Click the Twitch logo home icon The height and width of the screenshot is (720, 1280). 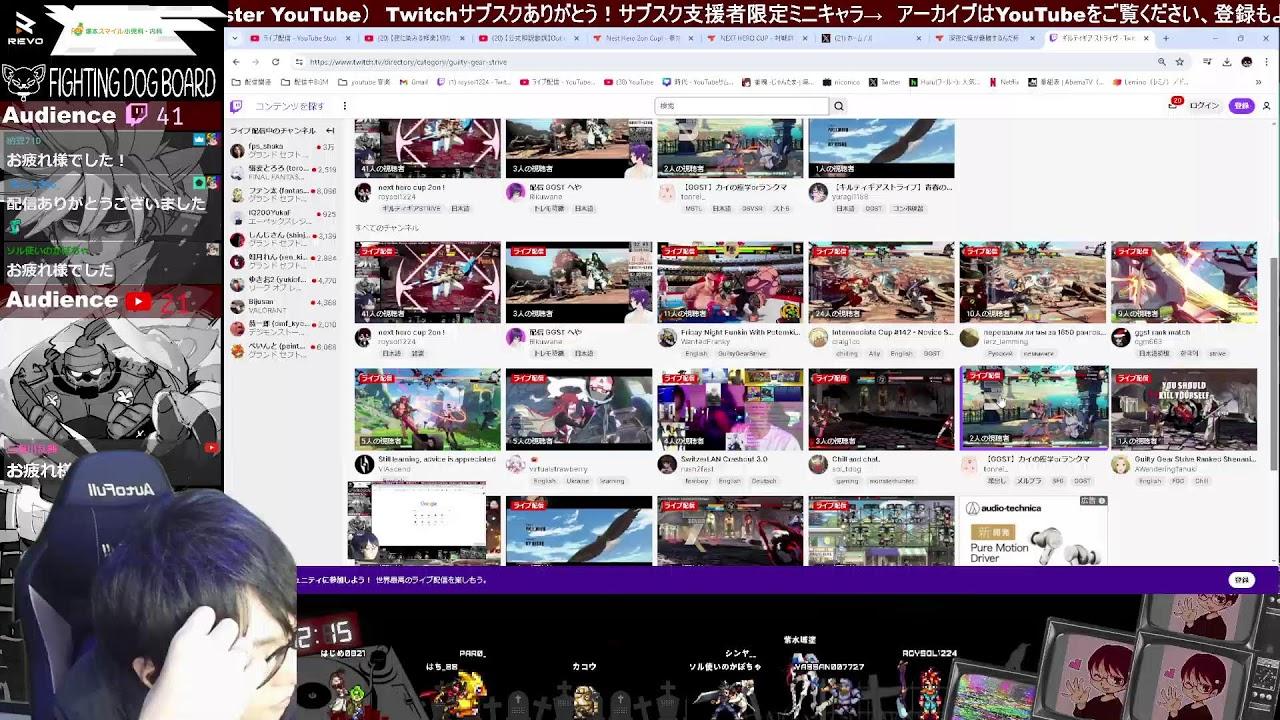tap(236, 106)
